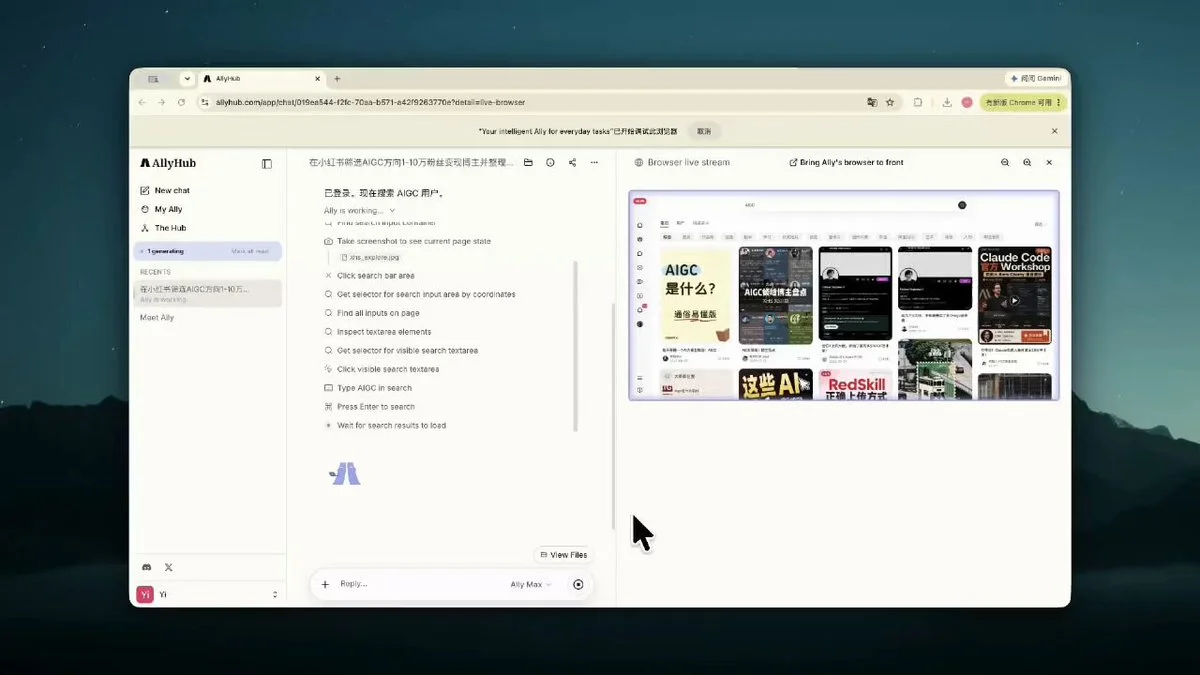Stop generation with the stop button

[578, 584]
